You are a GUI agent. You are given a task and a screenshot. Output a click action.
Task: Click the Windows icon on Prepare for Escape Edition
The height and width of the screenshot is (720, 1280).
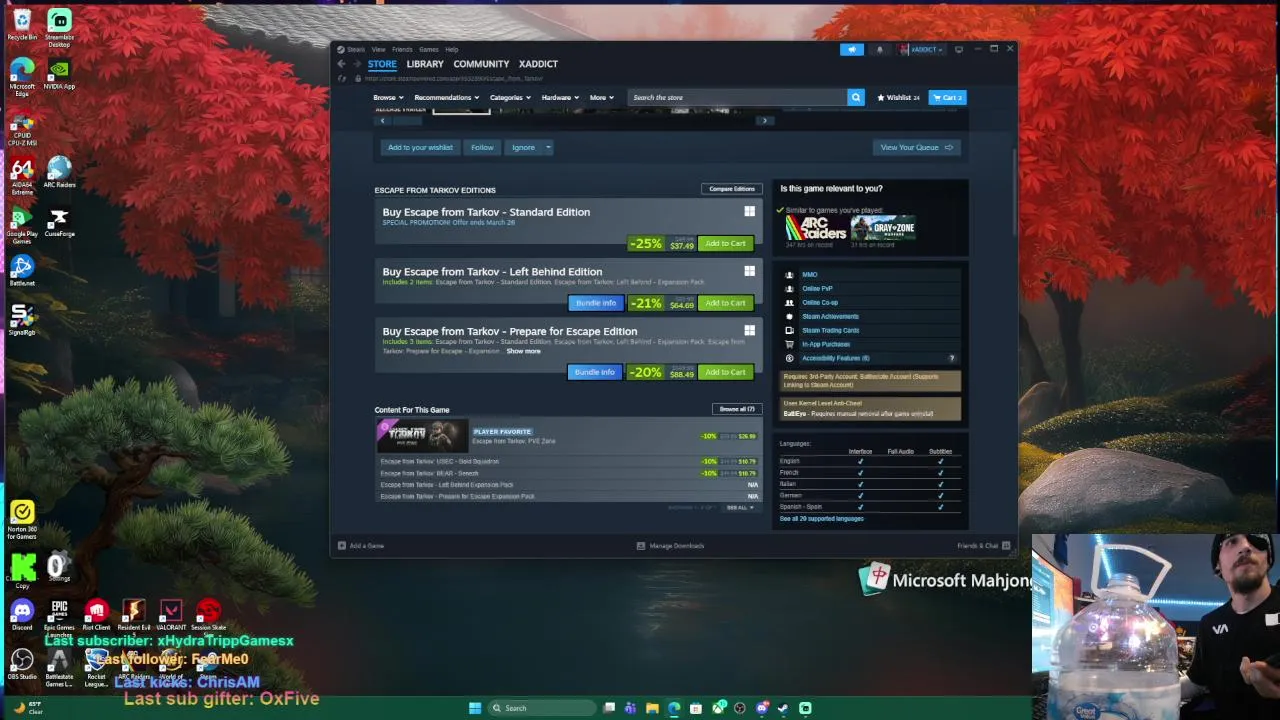pos(749,330)
